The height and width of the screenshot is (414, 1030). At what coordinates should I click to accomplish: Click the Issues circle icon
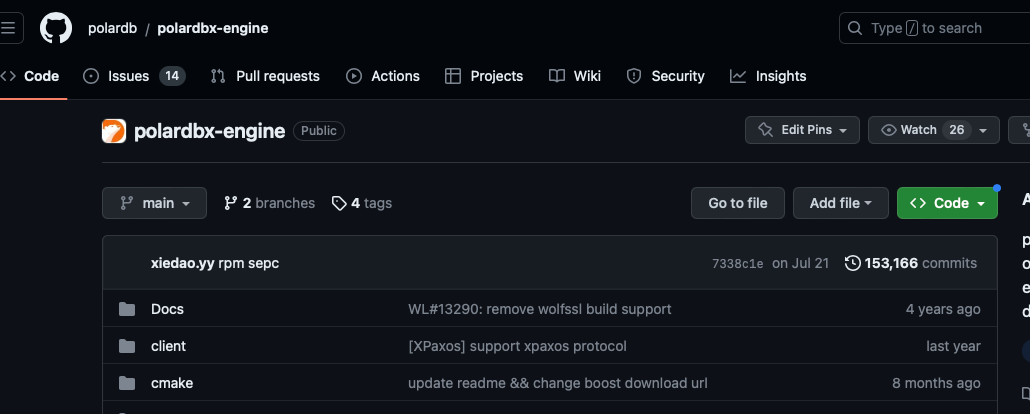(91, 76)
